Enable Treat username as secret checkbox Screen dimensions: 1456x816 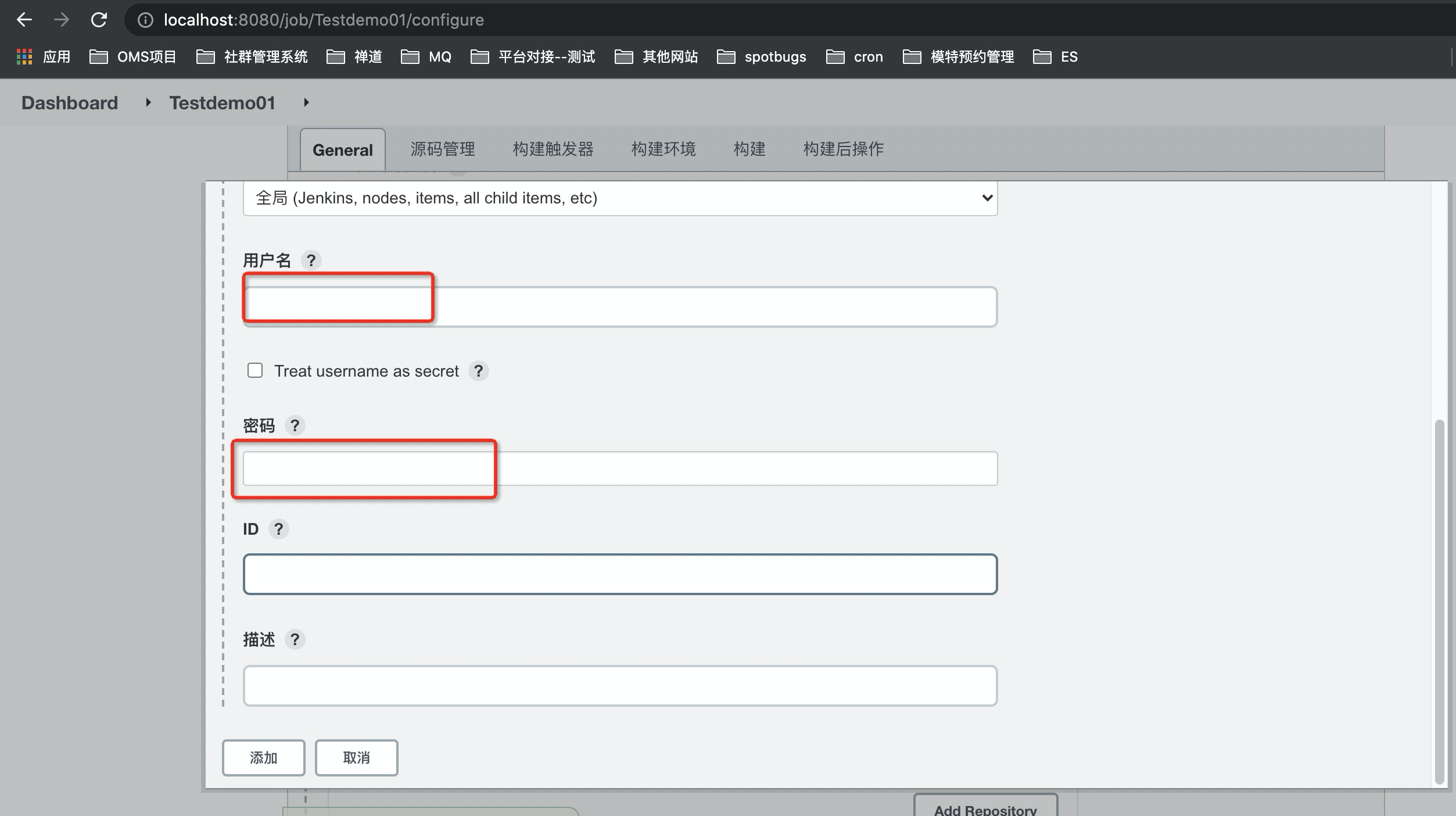(x=255, y=370)
